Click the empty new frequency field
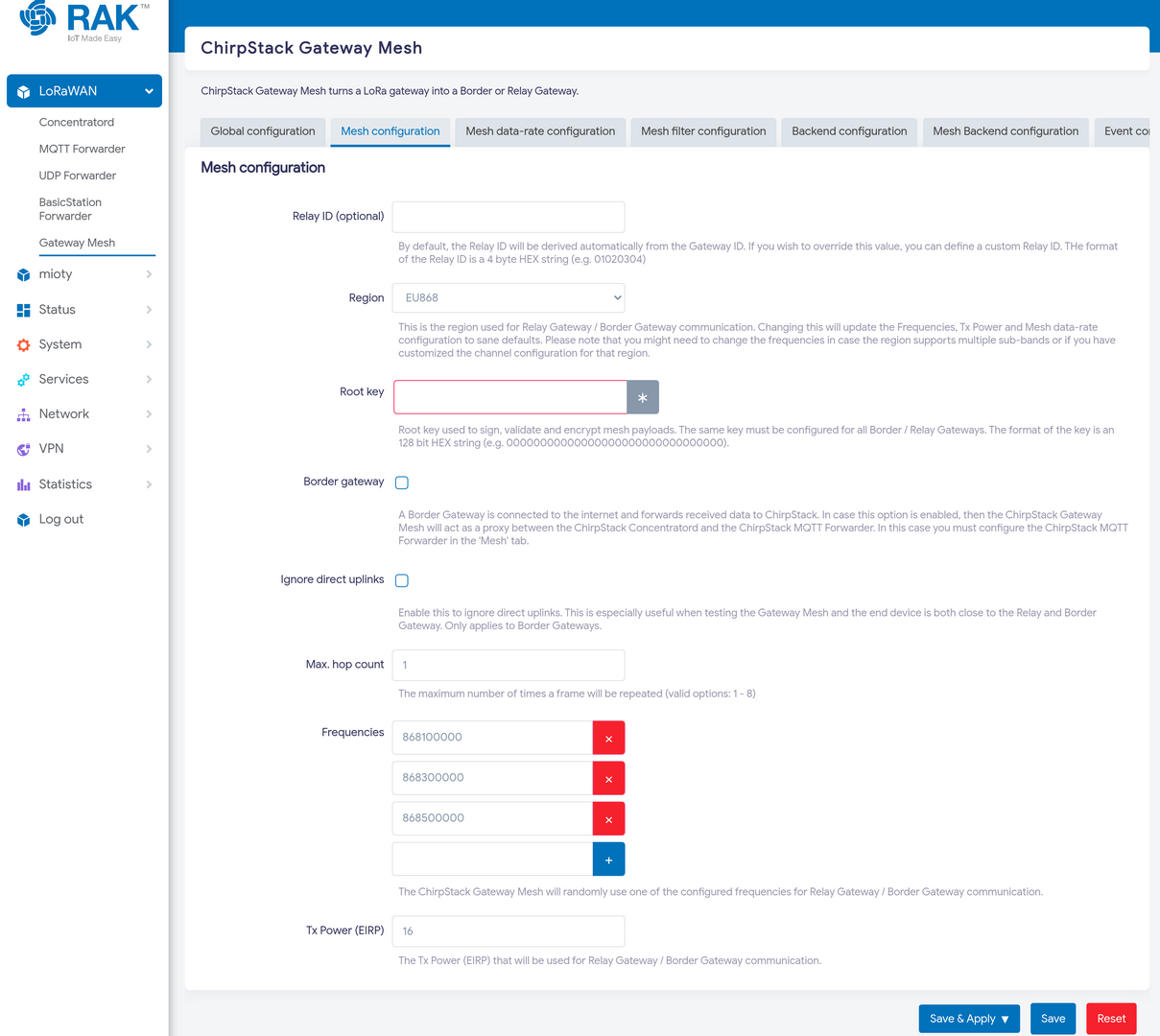Screen dimensions: 1160x1036 point(492,859)
